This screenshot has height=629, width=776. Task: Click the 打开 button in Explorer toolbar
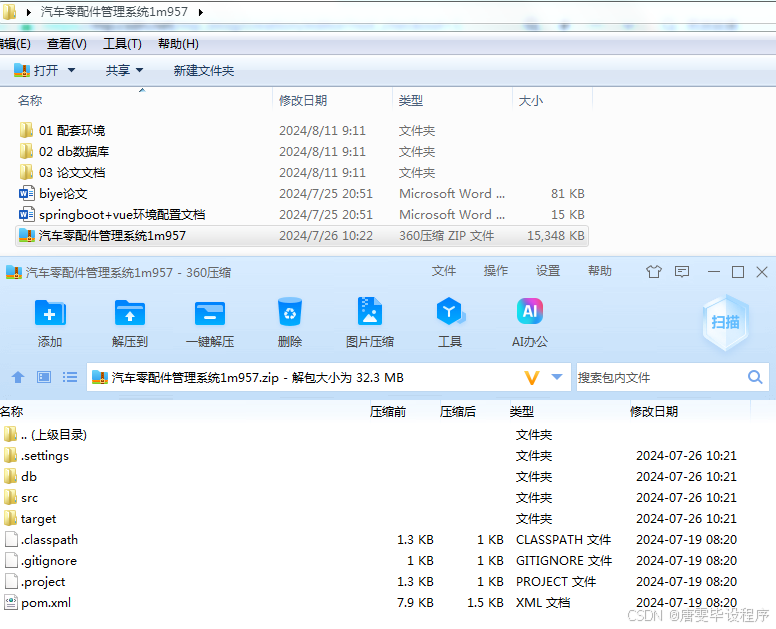coord(36,70)
